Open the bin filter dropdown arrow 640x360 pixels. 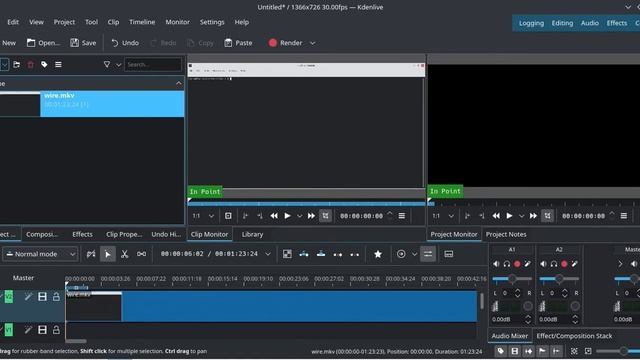(118, 64)
